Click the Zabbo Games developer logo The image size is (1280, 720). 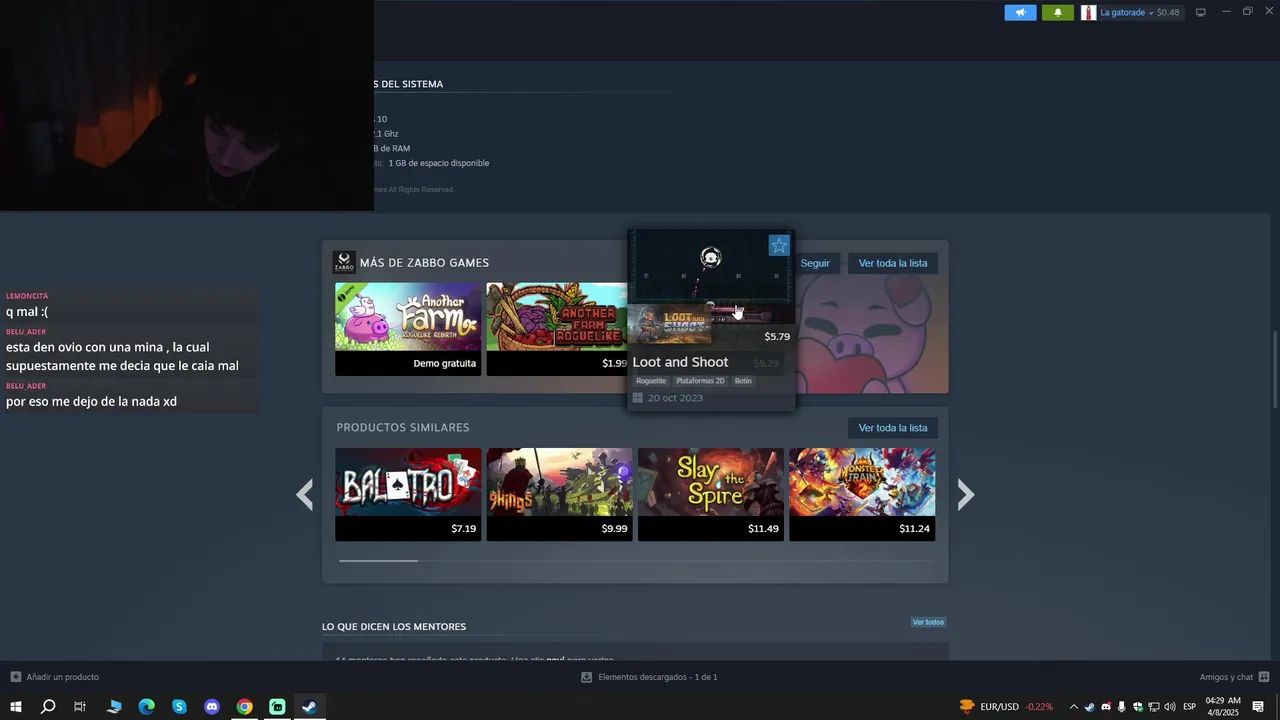[x=344, y=262]
